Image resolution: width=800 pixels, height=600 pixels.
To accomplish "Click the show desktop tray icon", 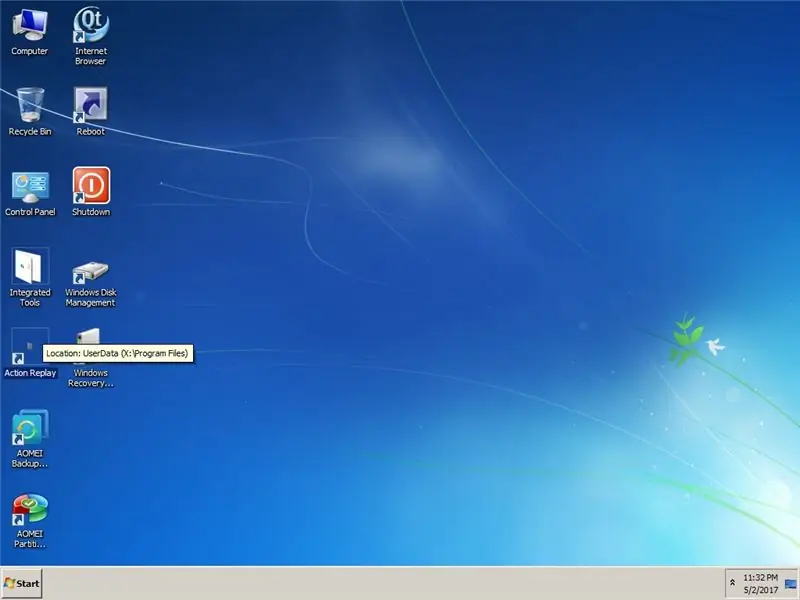I will [790, 584].
